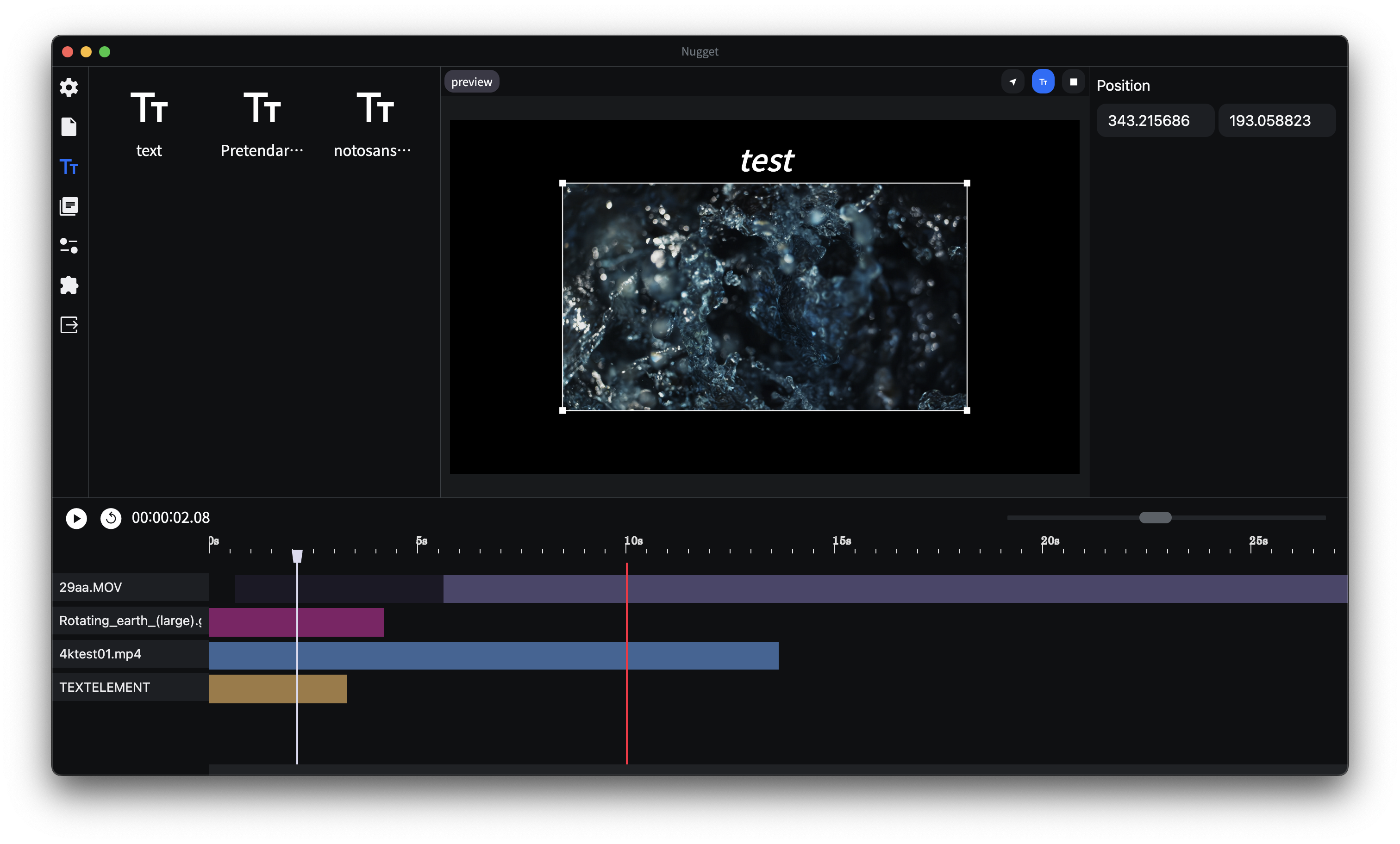
Task: Add the default 'text' font element
Action: (149, 124)
